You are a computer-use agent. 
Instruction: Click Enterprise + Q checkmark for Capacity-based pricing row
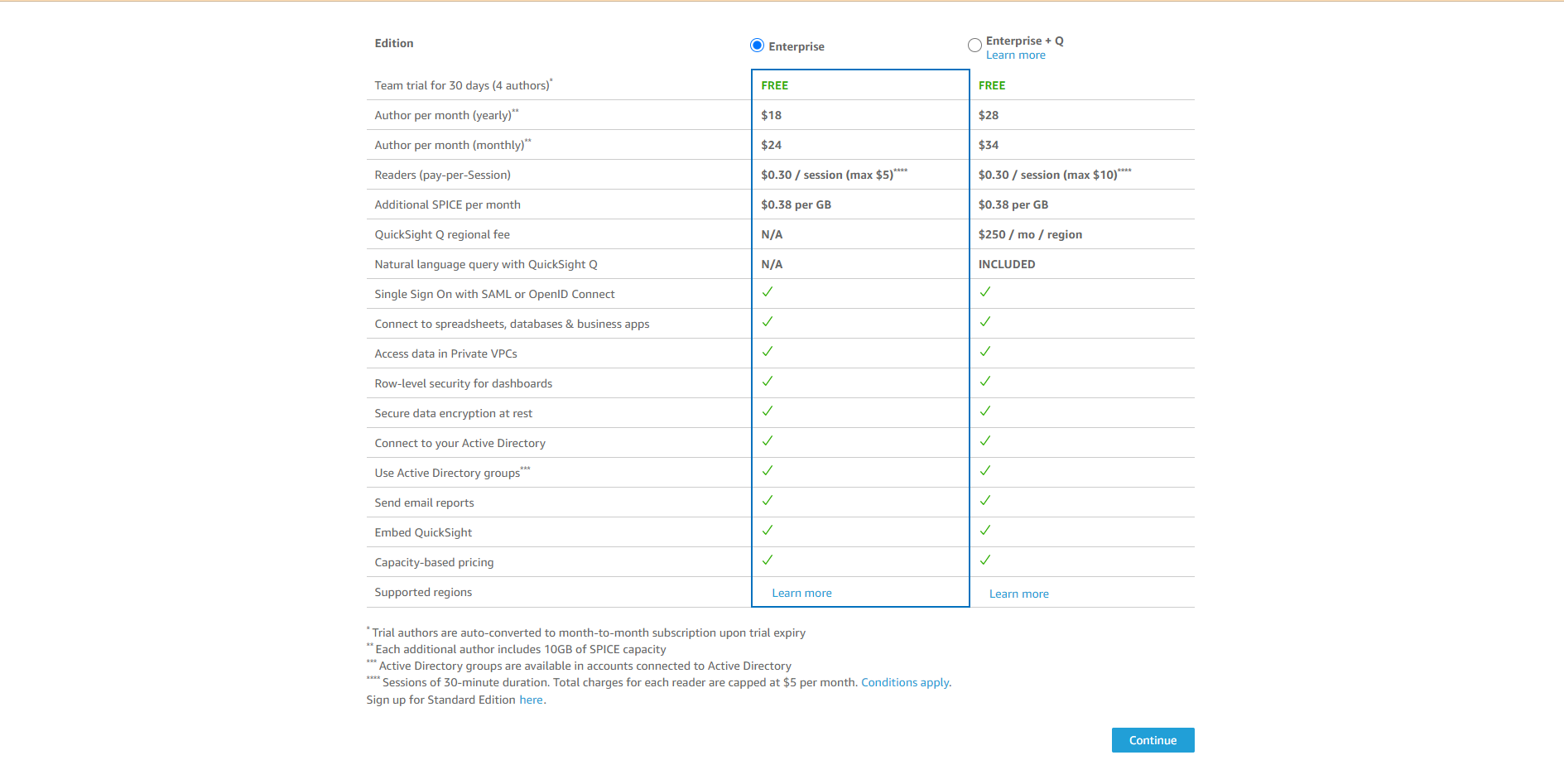coord(985,560)
